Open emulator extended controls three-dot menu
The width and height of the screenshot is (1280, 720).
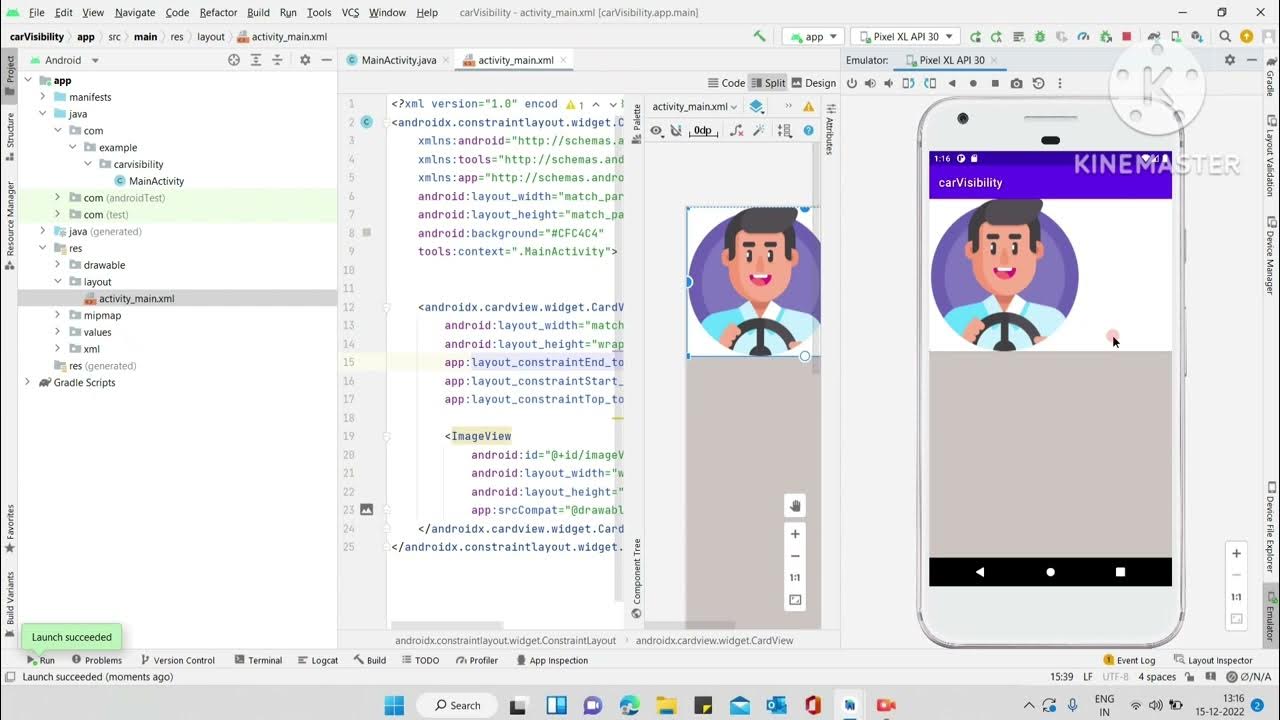pyautogui.click(x=1060, y=84)
